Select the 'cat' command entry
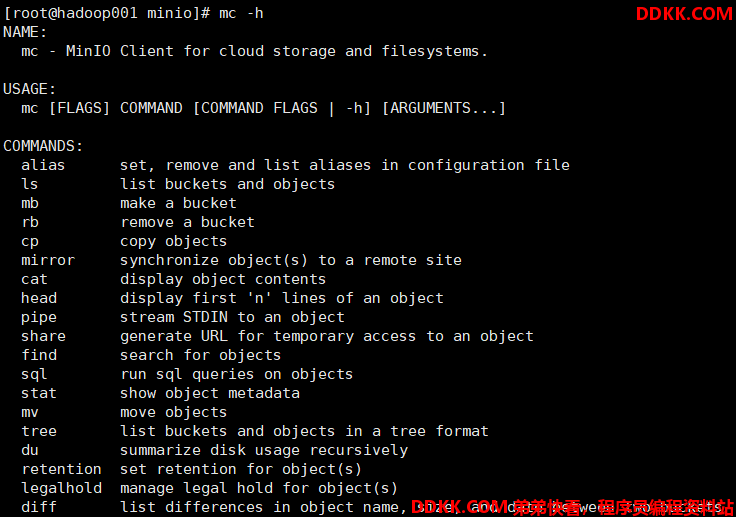 tap(34, 279)
